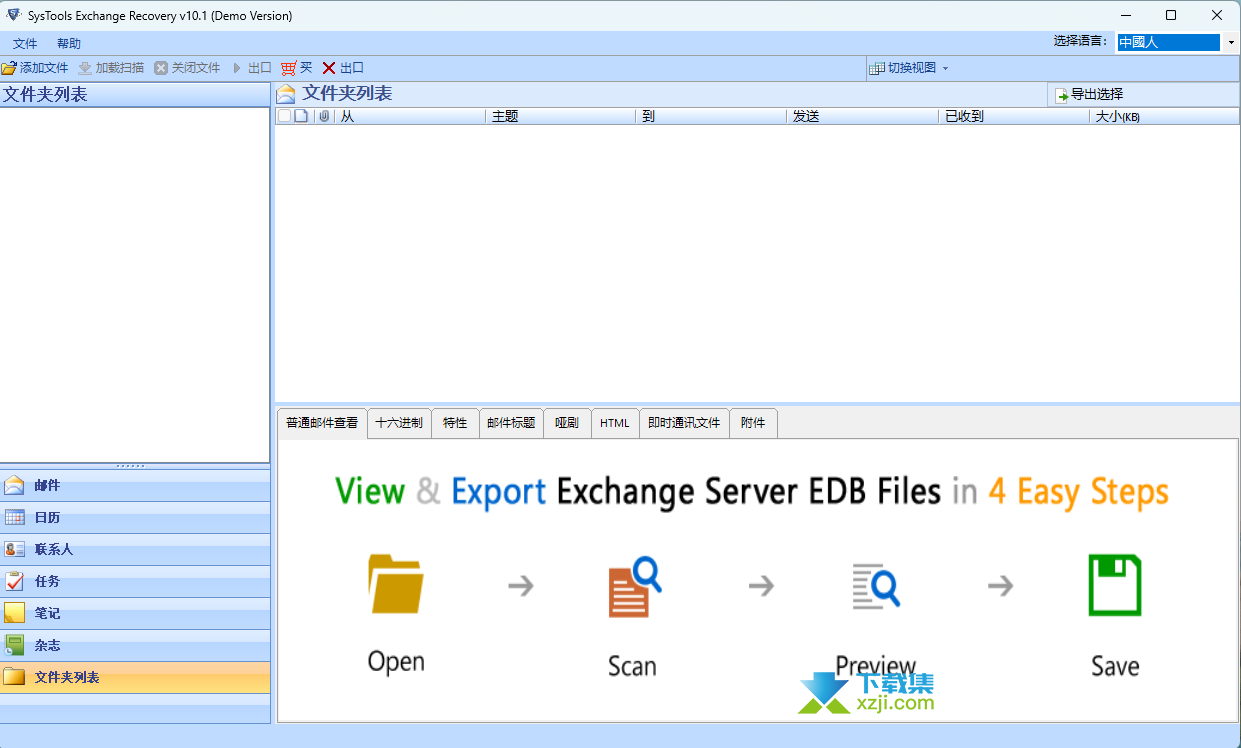1241x748 pixels.
Task: Click the document type column header icon
Action: (x=301, y=116)
